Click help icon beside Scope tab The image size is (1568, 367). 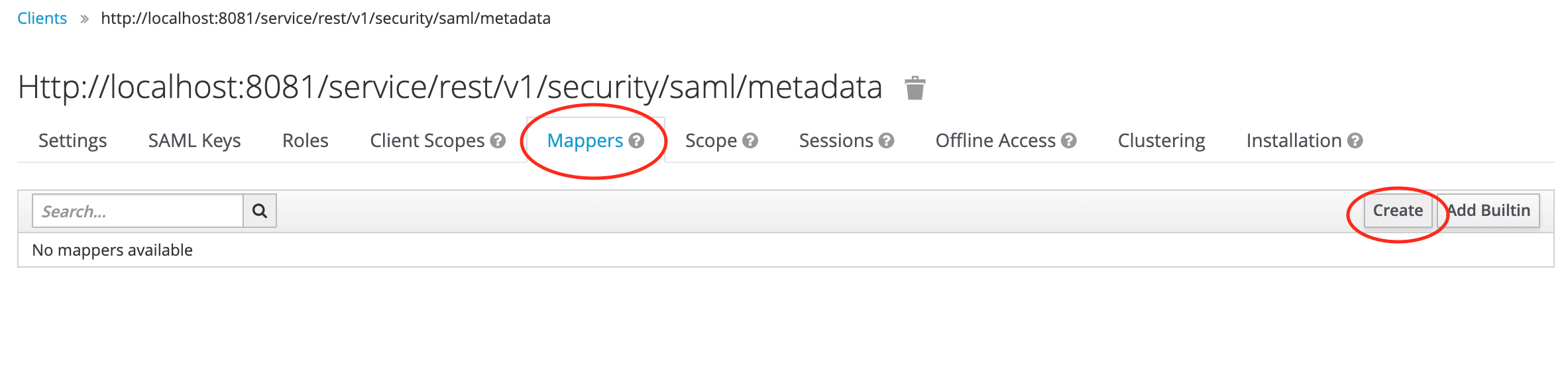(750, 140)
